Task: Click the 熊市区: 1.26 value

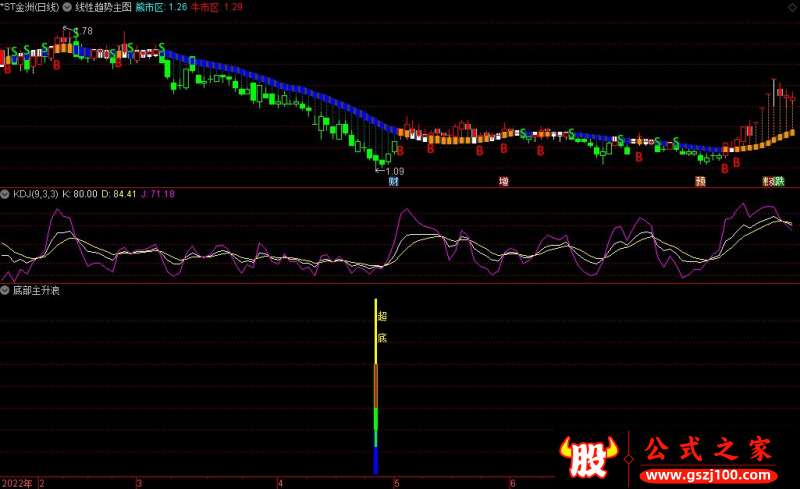Action: 161,7
